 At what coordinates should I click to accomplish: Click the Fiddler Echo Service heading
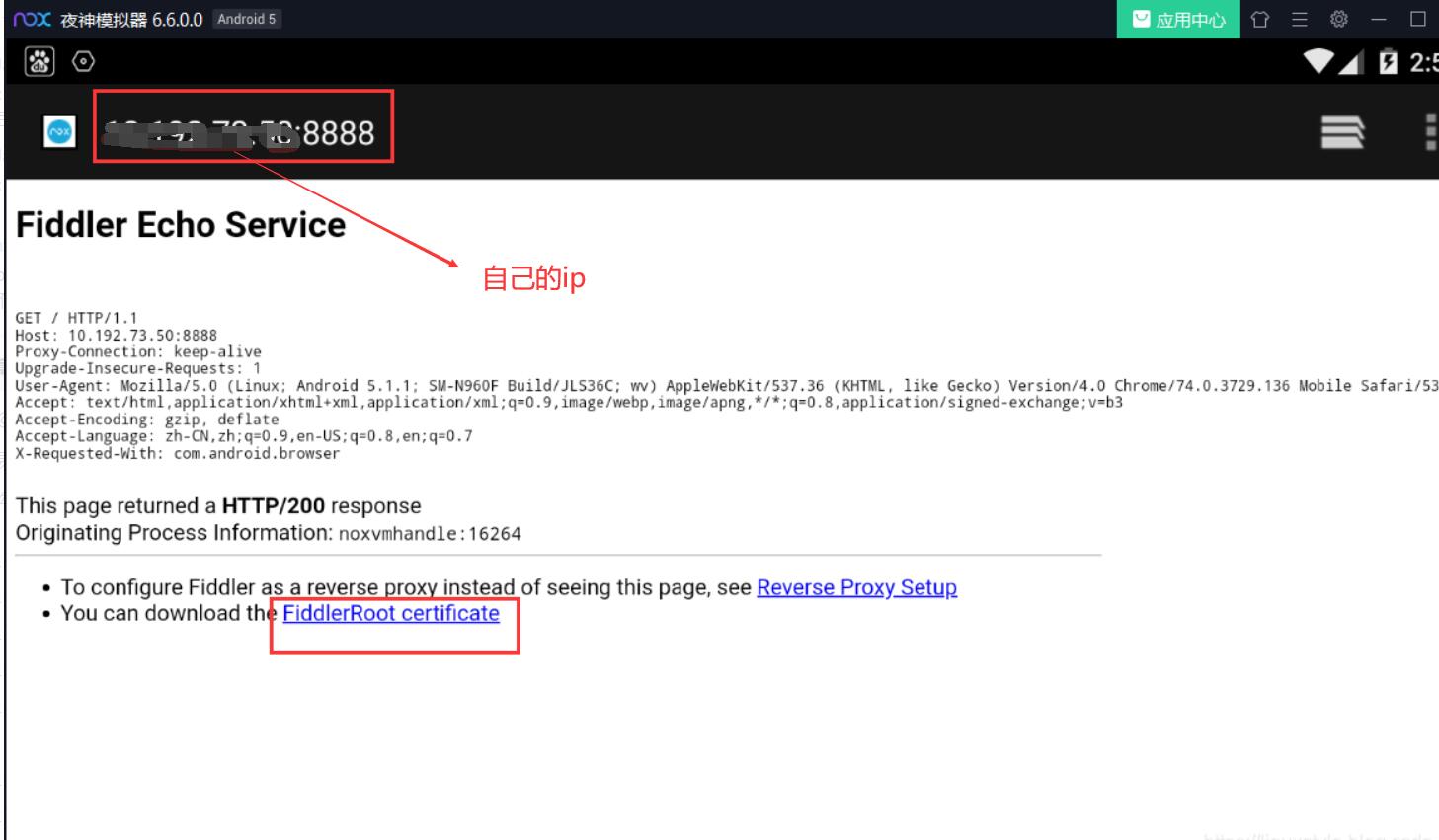(181, 225)
